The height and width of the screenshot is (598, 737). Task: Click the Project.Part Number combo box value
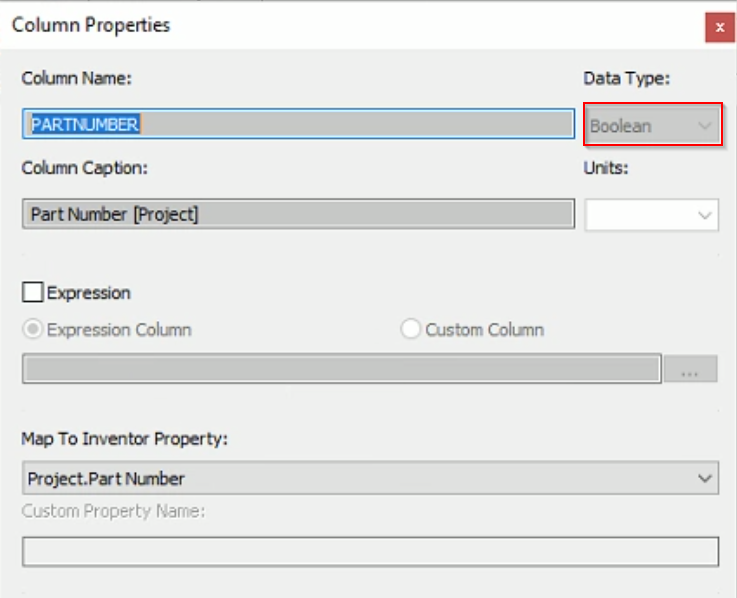[x=350, y=478]
